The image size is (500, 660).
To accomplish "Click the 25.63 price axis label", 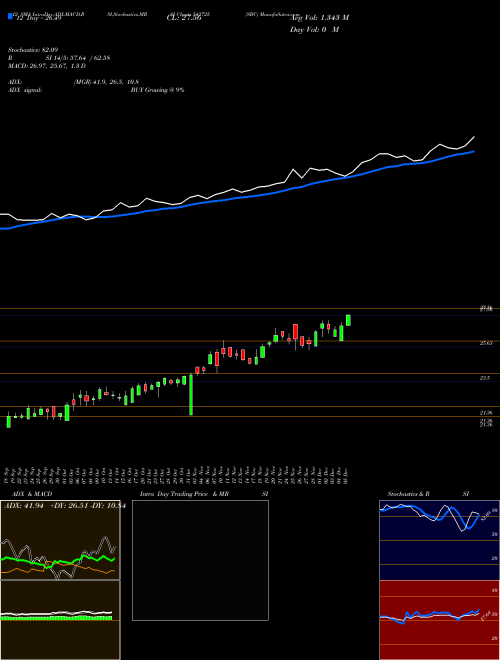I will 486,343.
